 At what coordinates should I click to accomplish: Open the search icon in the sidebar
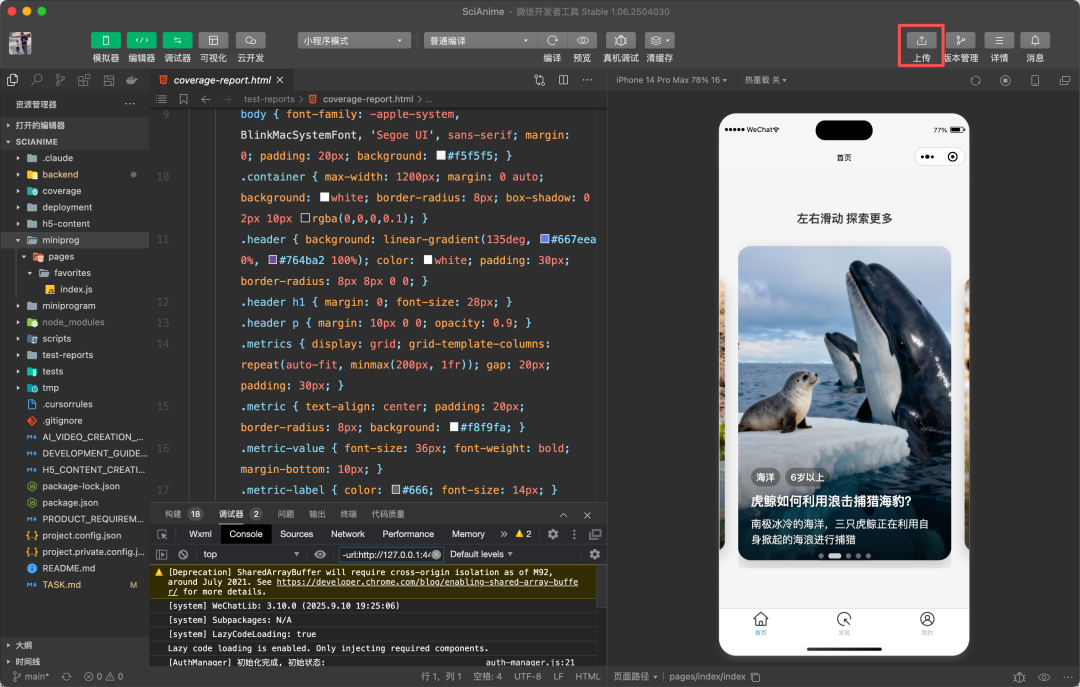(37, 80)
